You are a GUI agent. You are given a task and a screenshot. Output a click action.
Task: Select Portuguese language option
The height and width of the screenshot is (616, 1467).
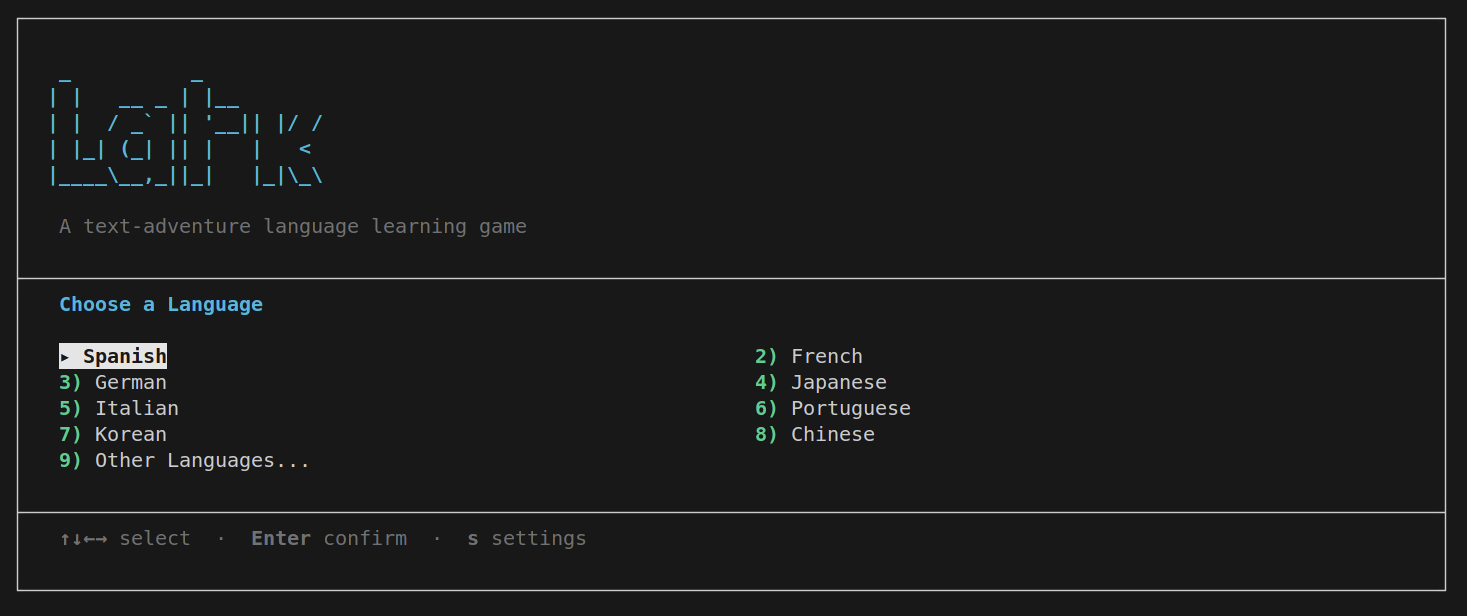[850, 408]
